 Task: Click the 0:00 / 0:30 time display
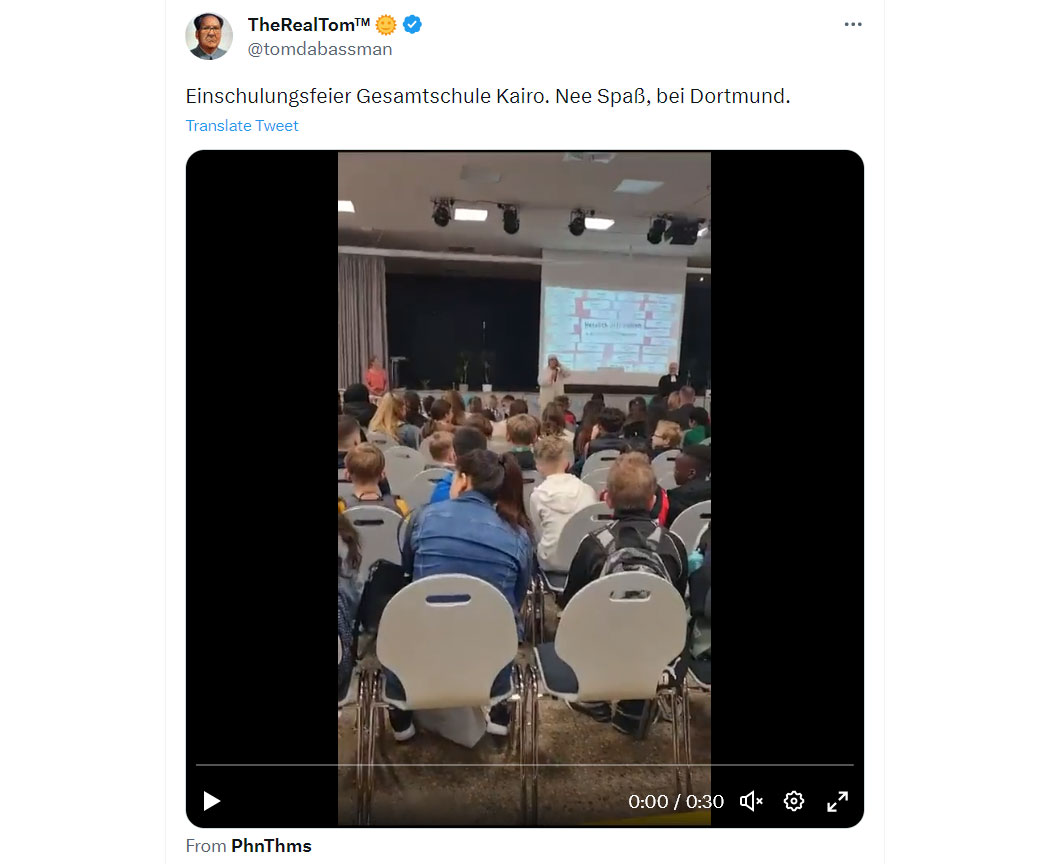[x=676, y=802]
